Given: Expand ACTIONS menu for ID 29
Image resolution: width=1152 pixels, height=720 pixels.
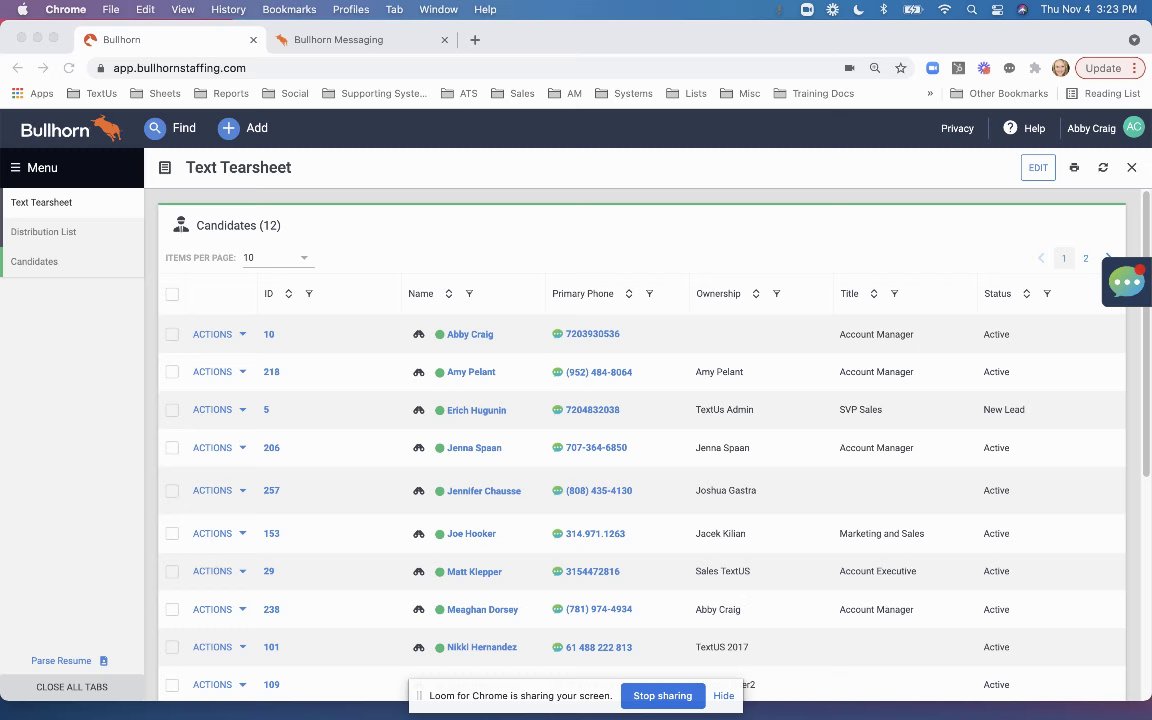Looking at the screenshot, I should coord(219,571).
